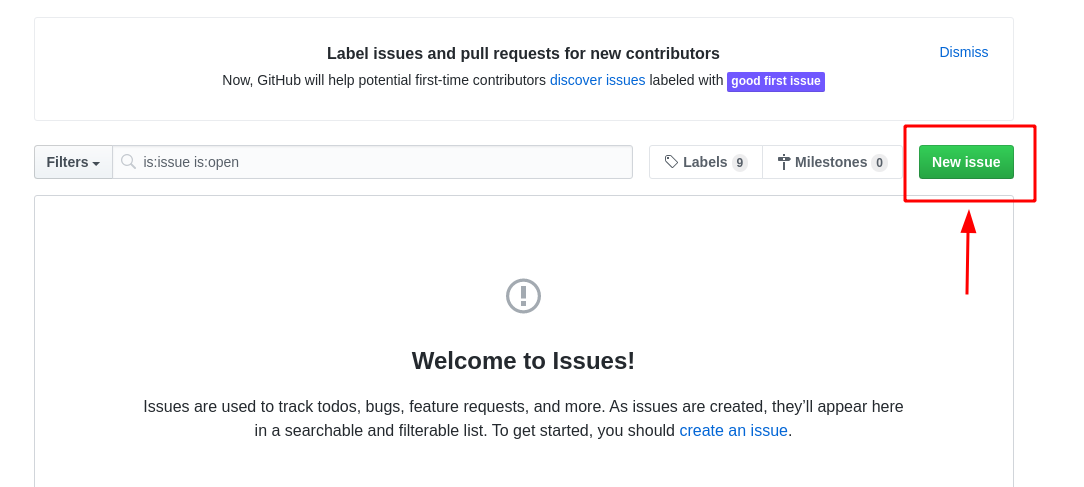
Task: Open the Labels page
Action: click(705, 162)
